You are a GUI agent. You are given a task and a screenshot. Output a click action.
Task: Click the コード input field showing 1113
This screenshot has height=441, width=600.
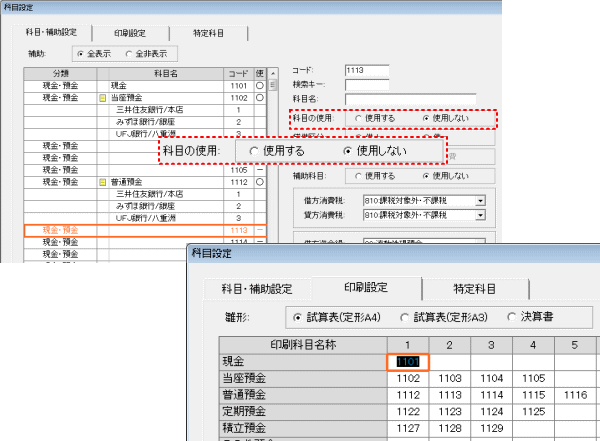(x=367, y=70)
